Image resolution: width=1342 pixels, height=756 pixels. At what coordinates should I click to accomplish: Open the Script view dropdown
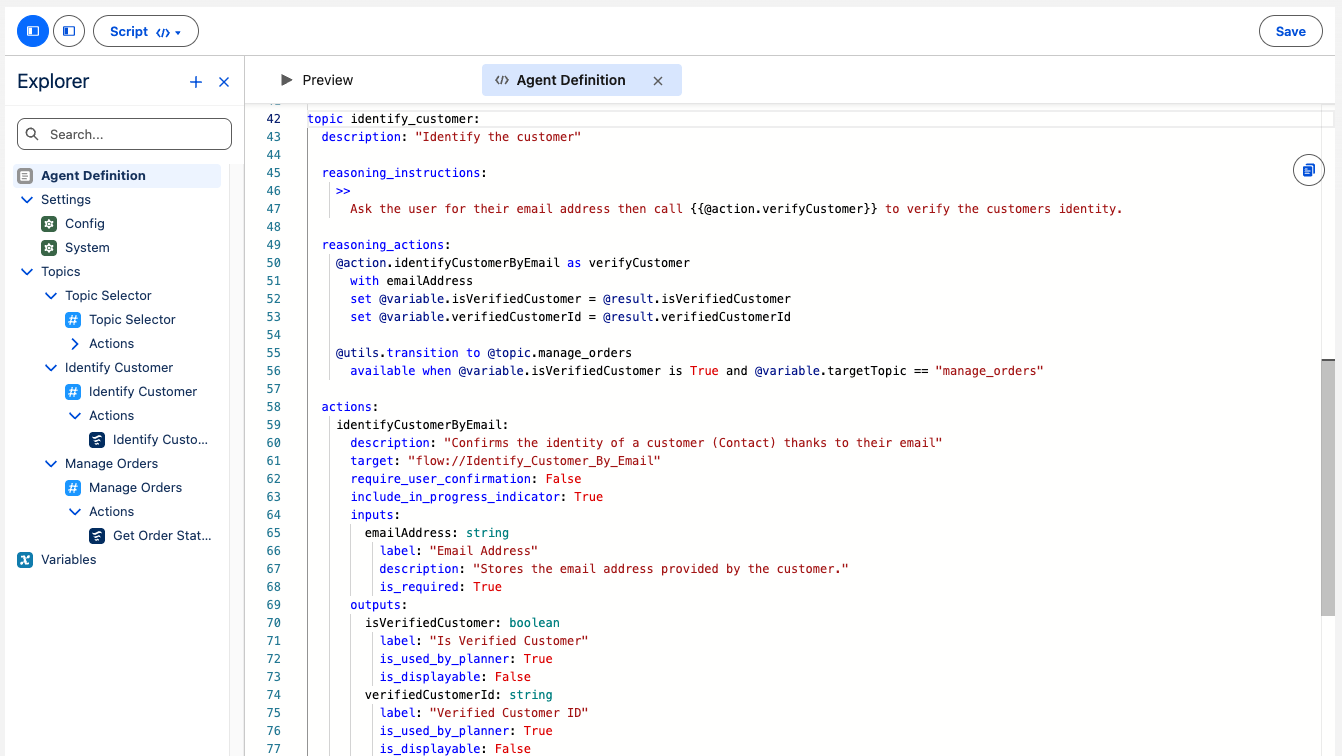click(146, 31)
